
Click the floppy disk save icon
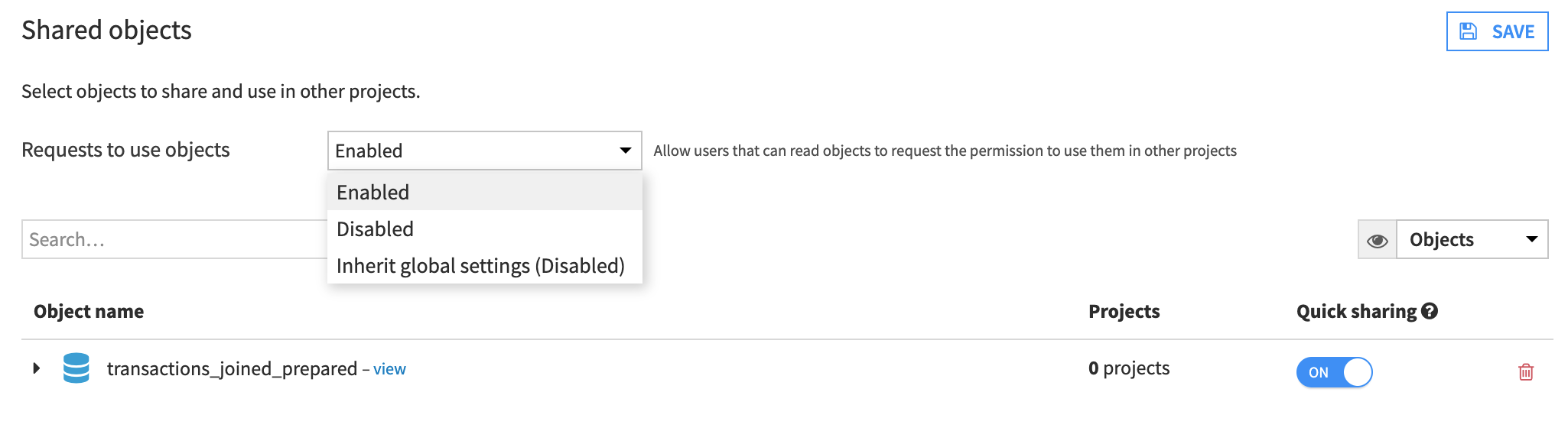coord(1468,31)
